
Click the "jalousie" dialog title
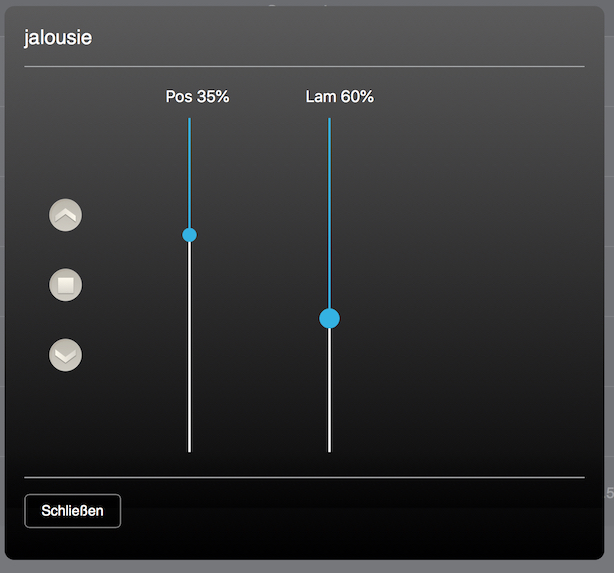(58, 40)
